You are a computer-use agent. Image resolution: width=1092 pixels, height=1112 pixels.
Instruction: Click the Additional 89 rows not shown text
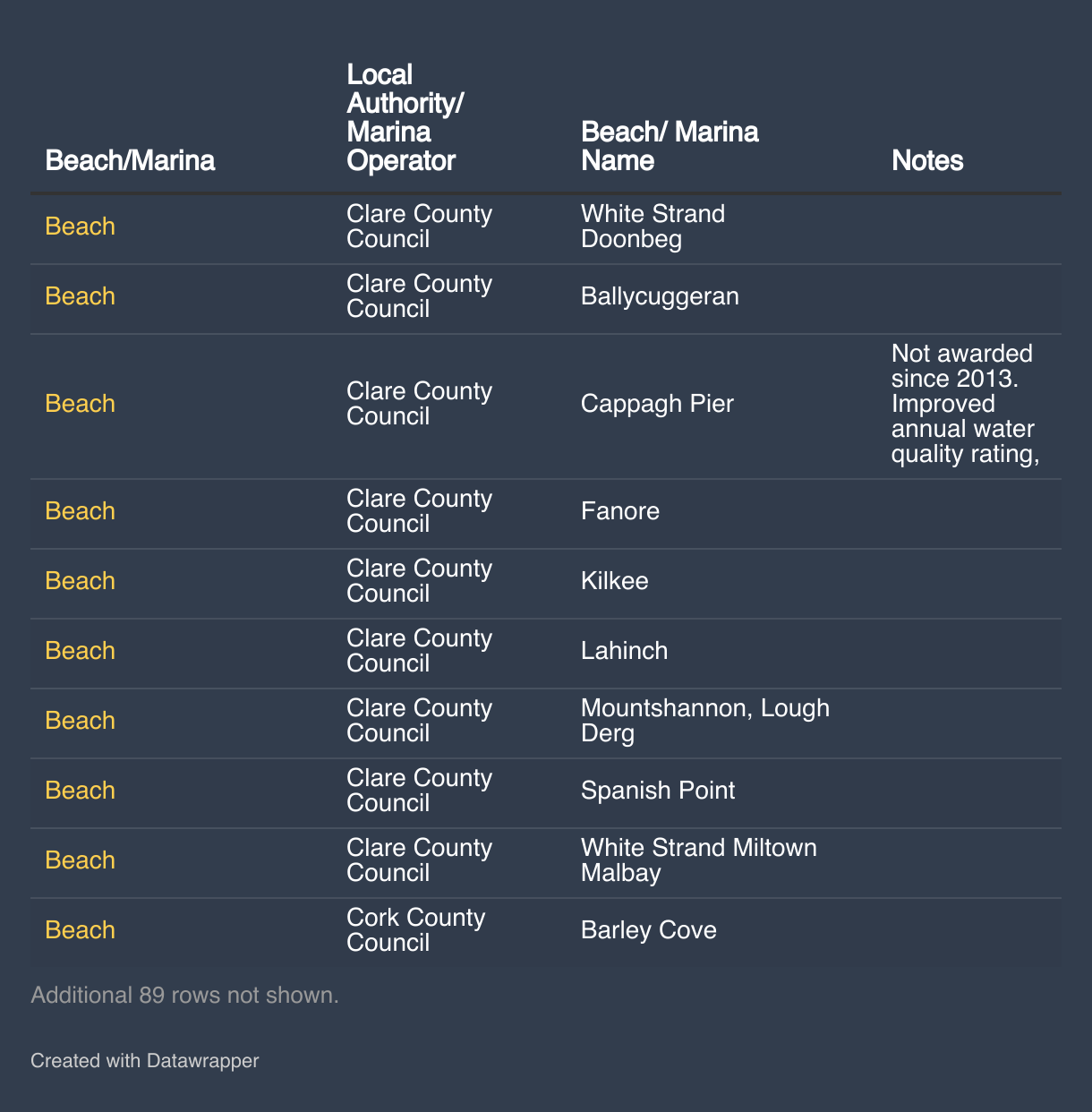[x=184, y=995]
